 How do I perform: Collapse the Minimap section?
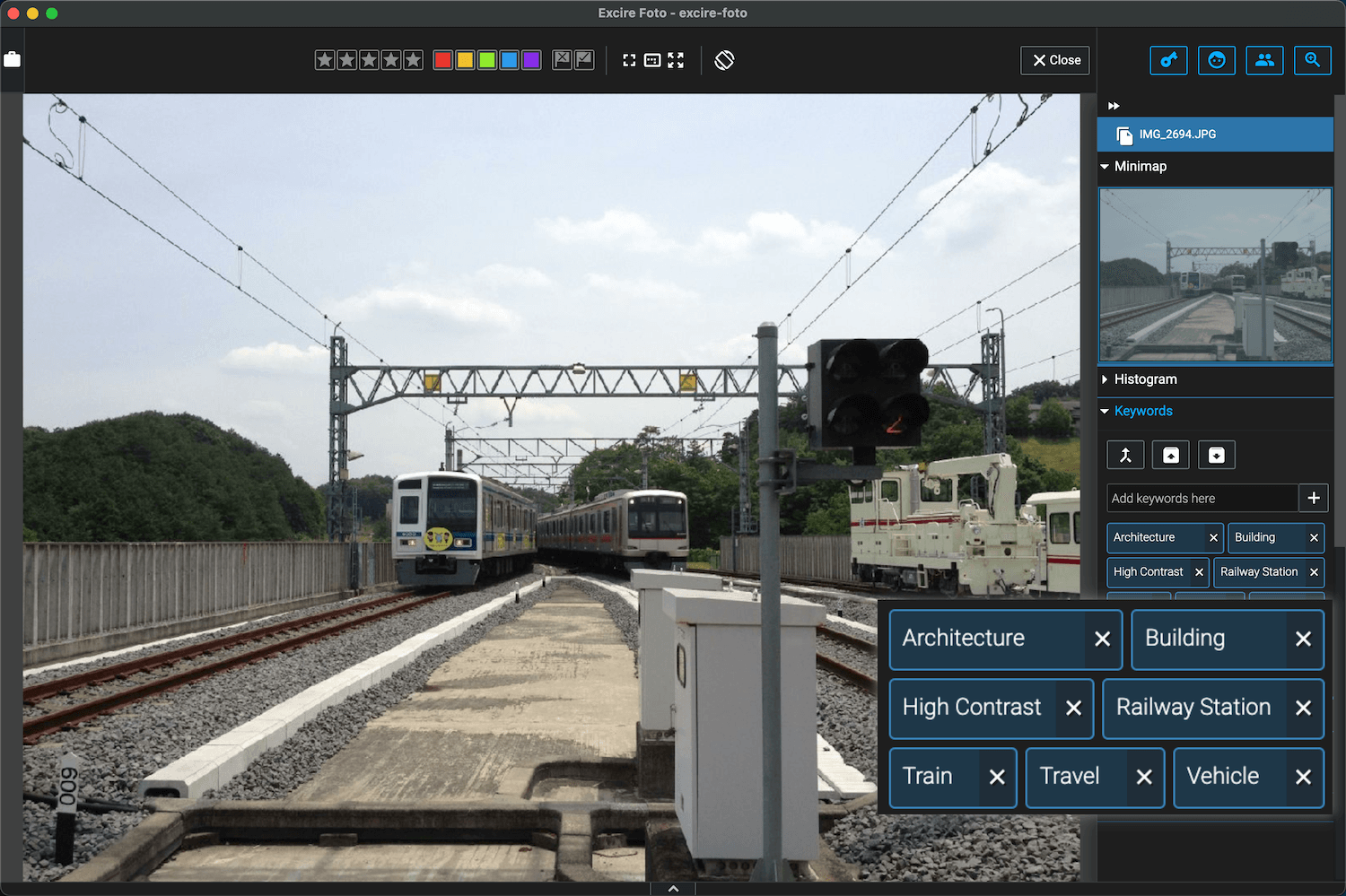point(1105,167)
